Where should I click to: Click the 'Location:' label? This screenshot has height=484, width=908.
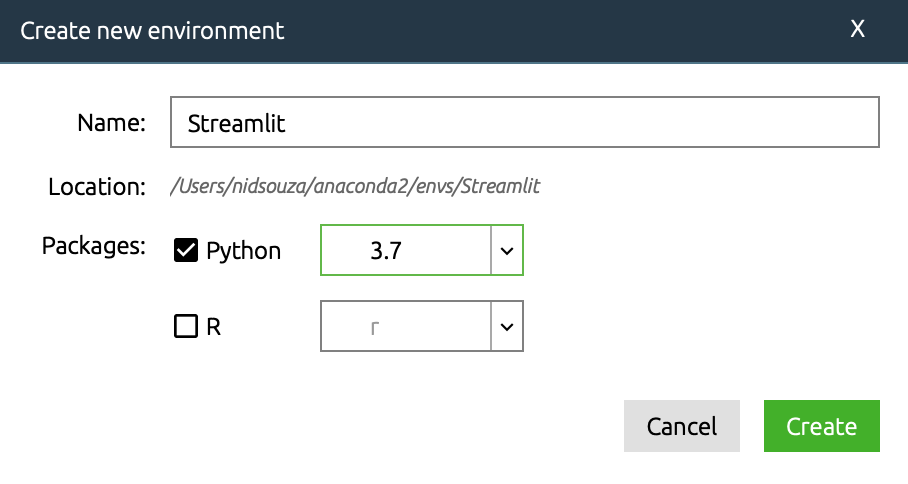97,186
